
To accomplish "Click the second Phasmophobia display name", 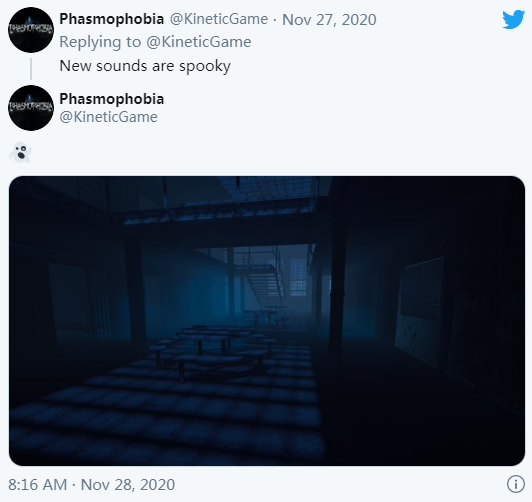I will [x=112, y=99].
